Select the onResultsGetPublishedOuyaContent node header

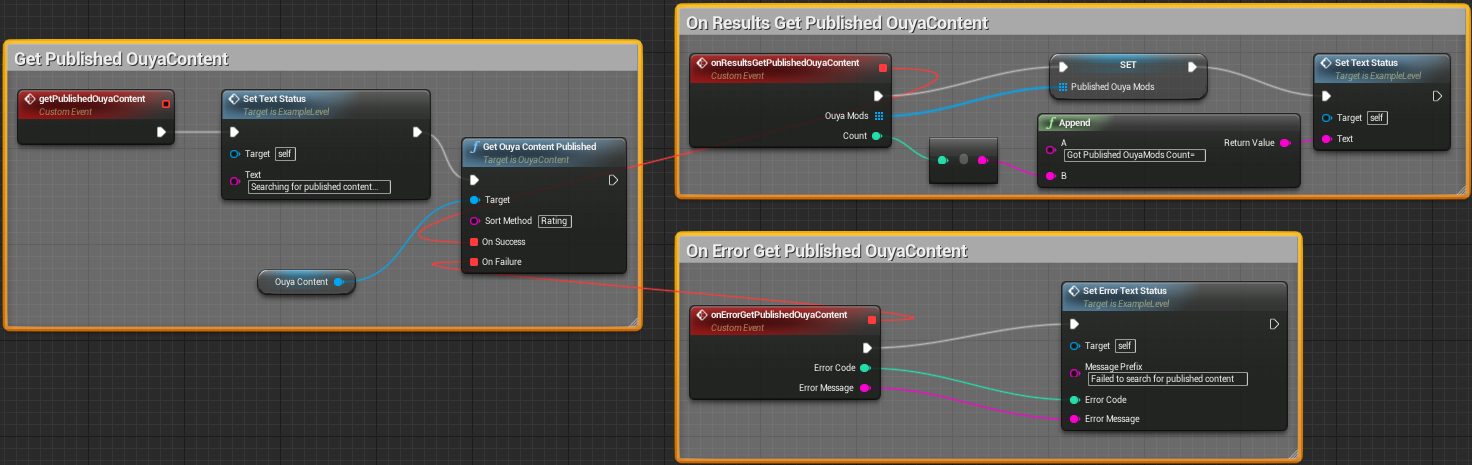pos(790,68)
